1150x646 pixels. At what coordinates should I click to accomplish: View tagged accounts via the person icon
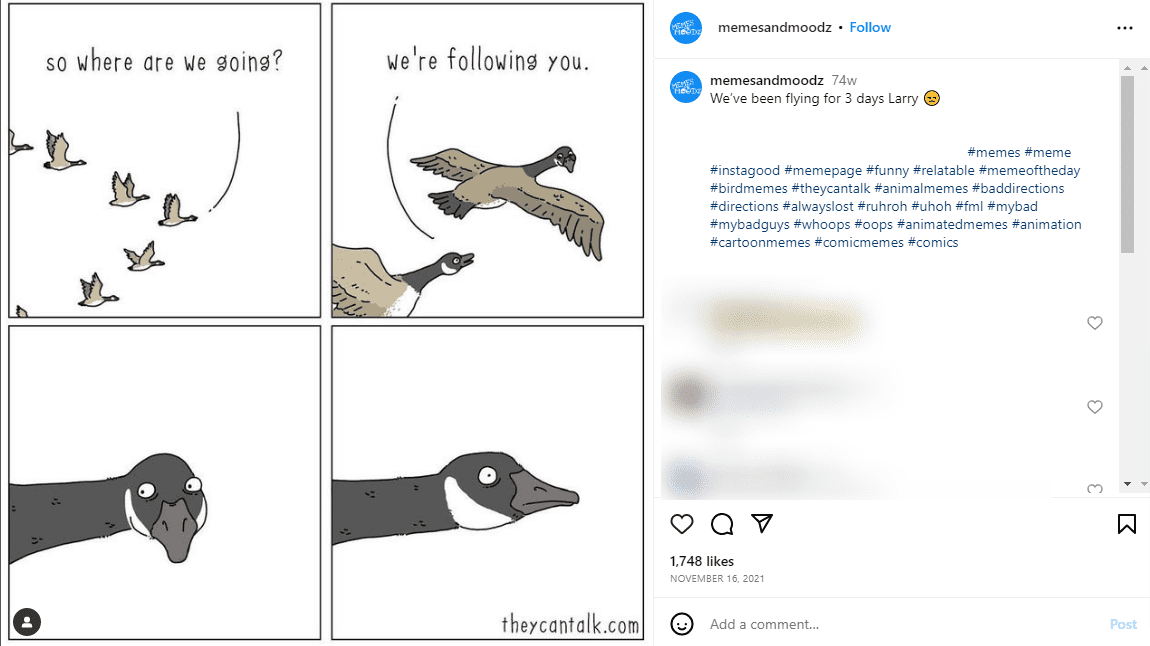point(27,621)
